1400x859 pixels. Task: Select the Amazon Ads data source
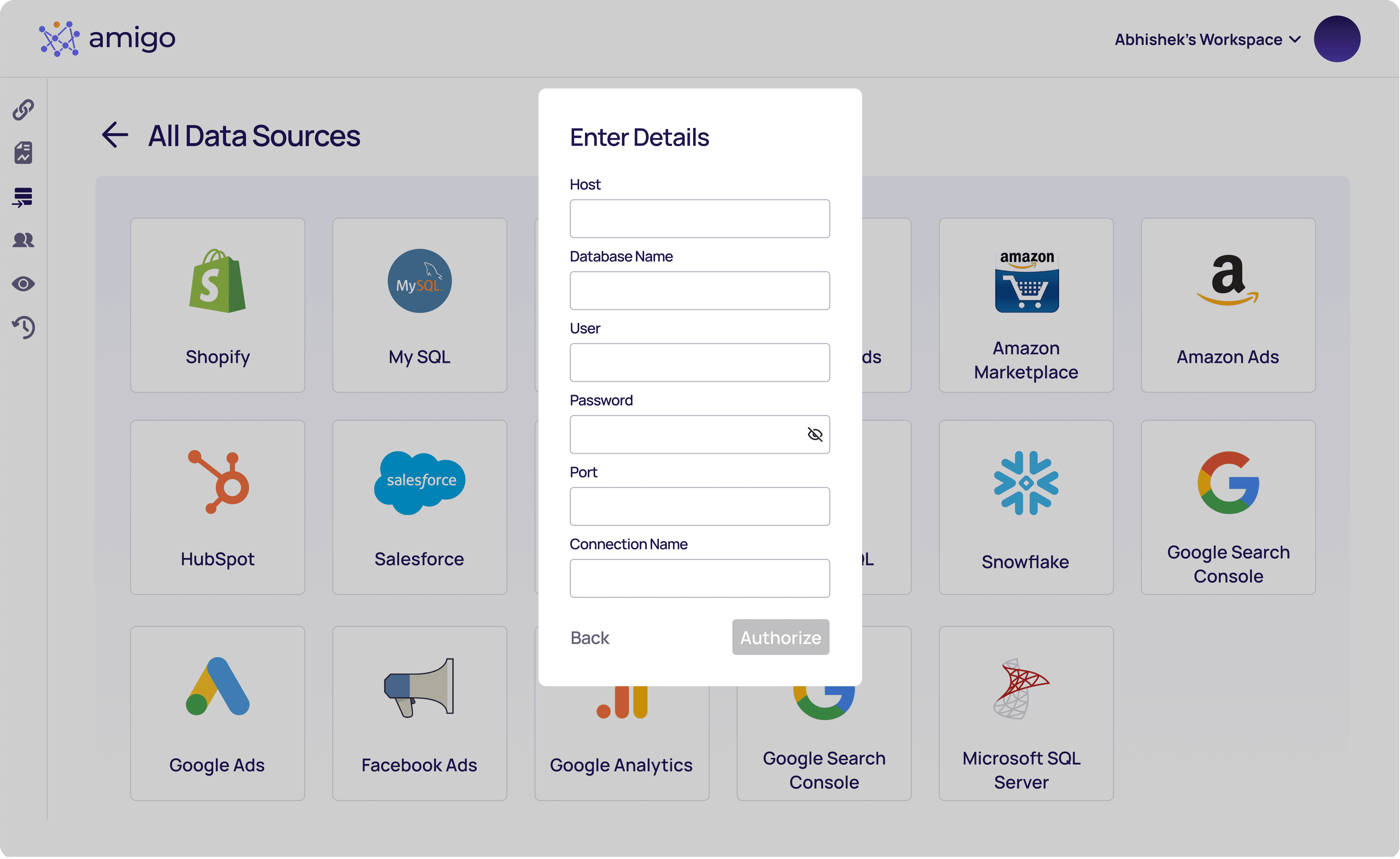coord(1228,306)
